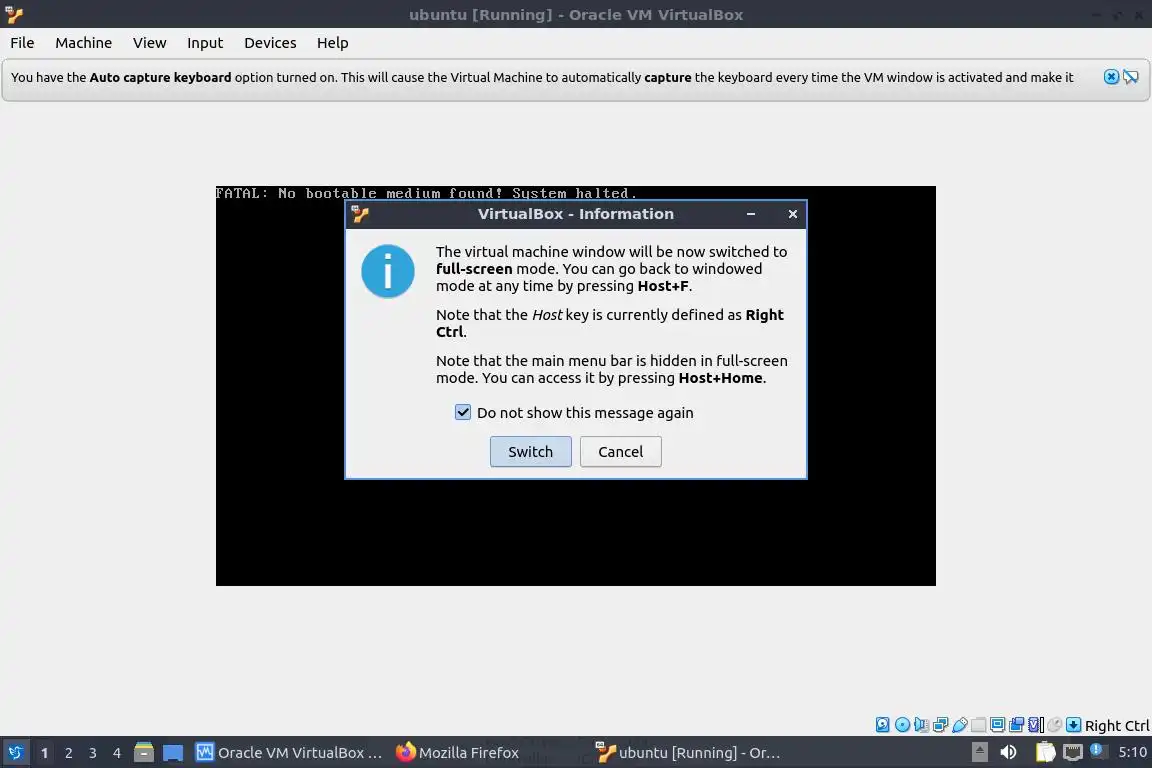Switch to workspace 2
The width and height of the screenshot is (1152, 768).
pos(69,753)
